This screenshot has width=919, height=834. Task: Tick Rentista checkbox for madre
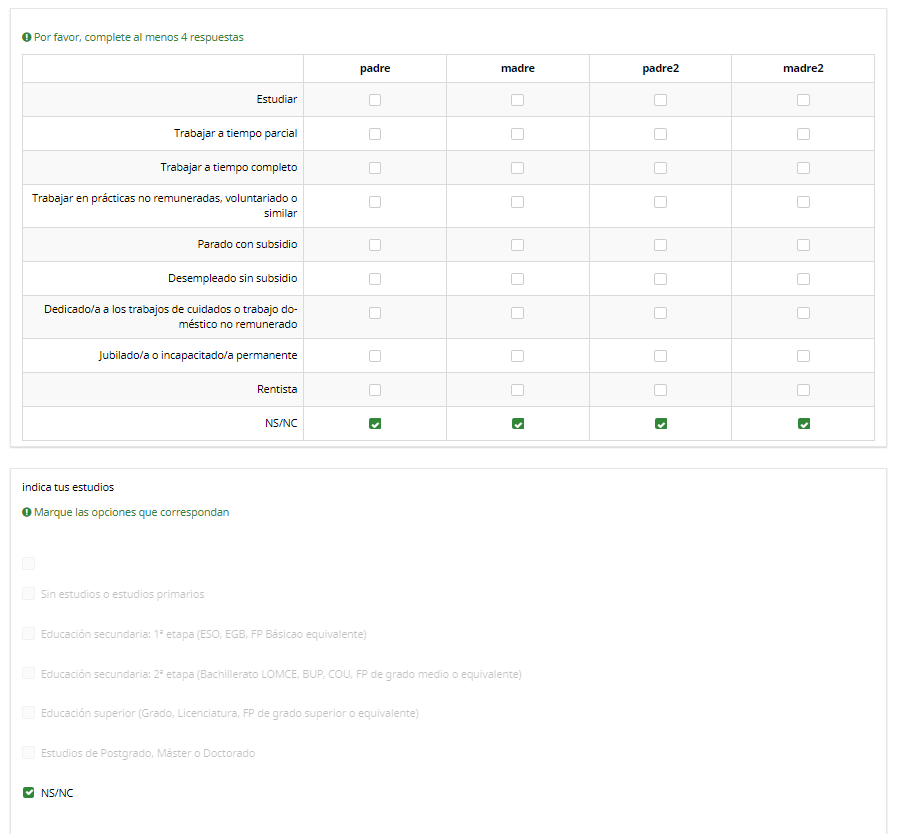(517, 390)
